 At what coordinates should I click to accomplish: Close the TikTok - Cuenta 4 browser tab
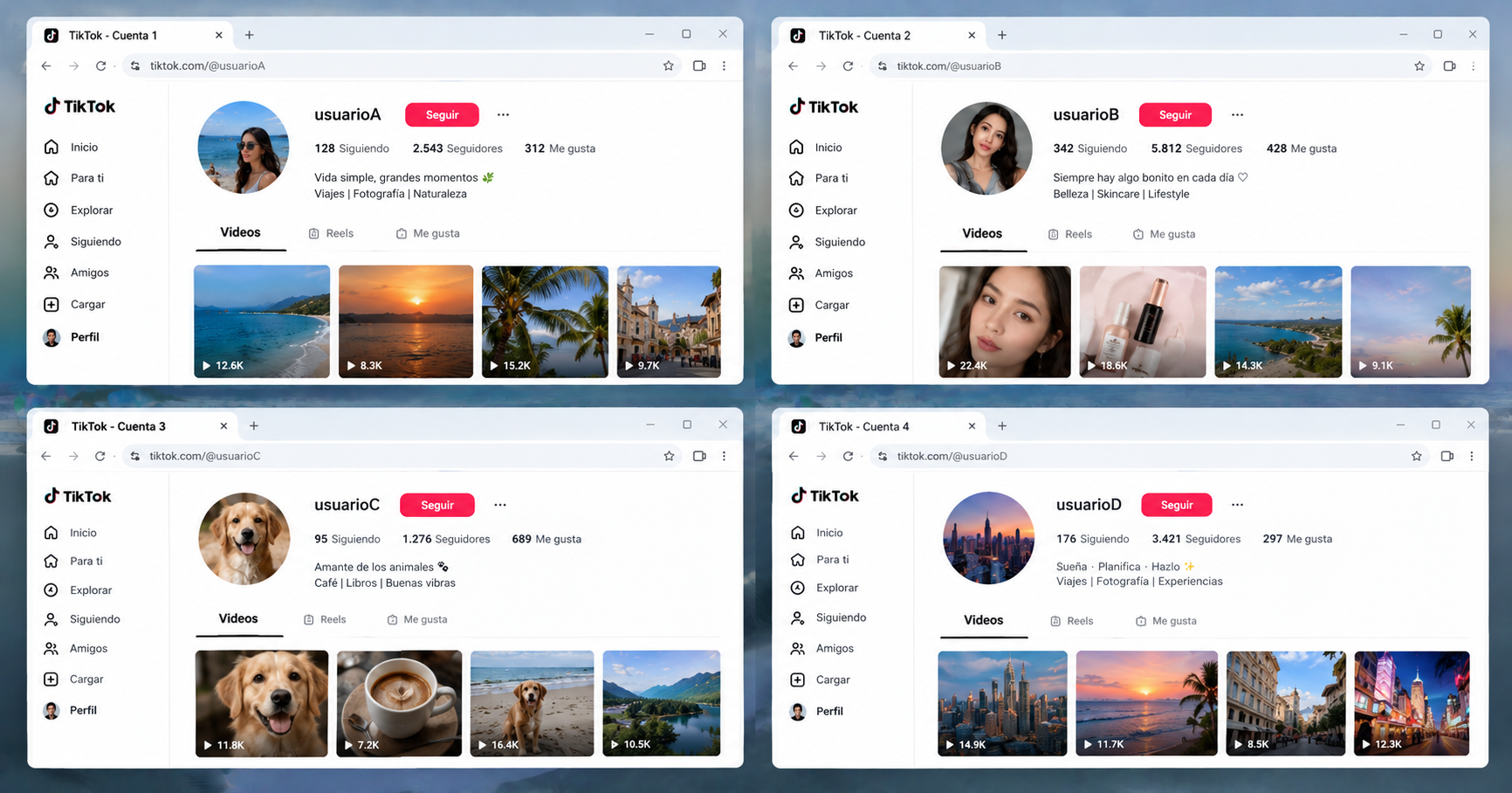tap(972, 426)
